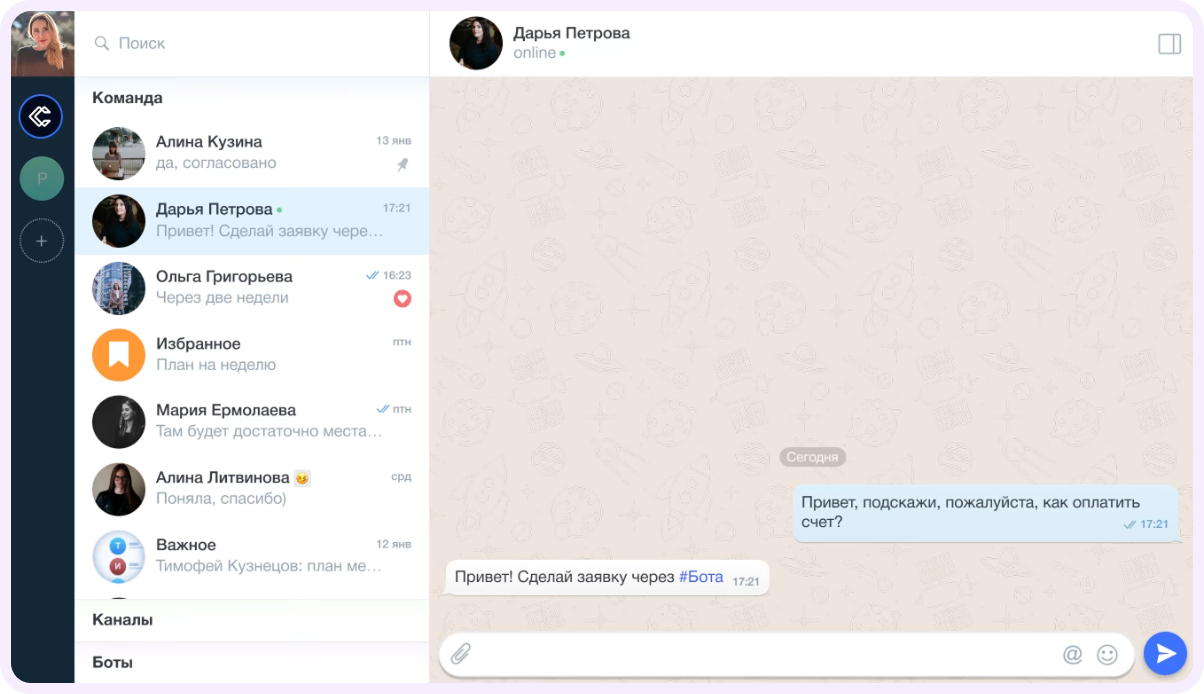Attach a file with the paperclip icon
The width and height of the screenshot is (1204, 694).
pyautogui.click(x=461, y=654)
